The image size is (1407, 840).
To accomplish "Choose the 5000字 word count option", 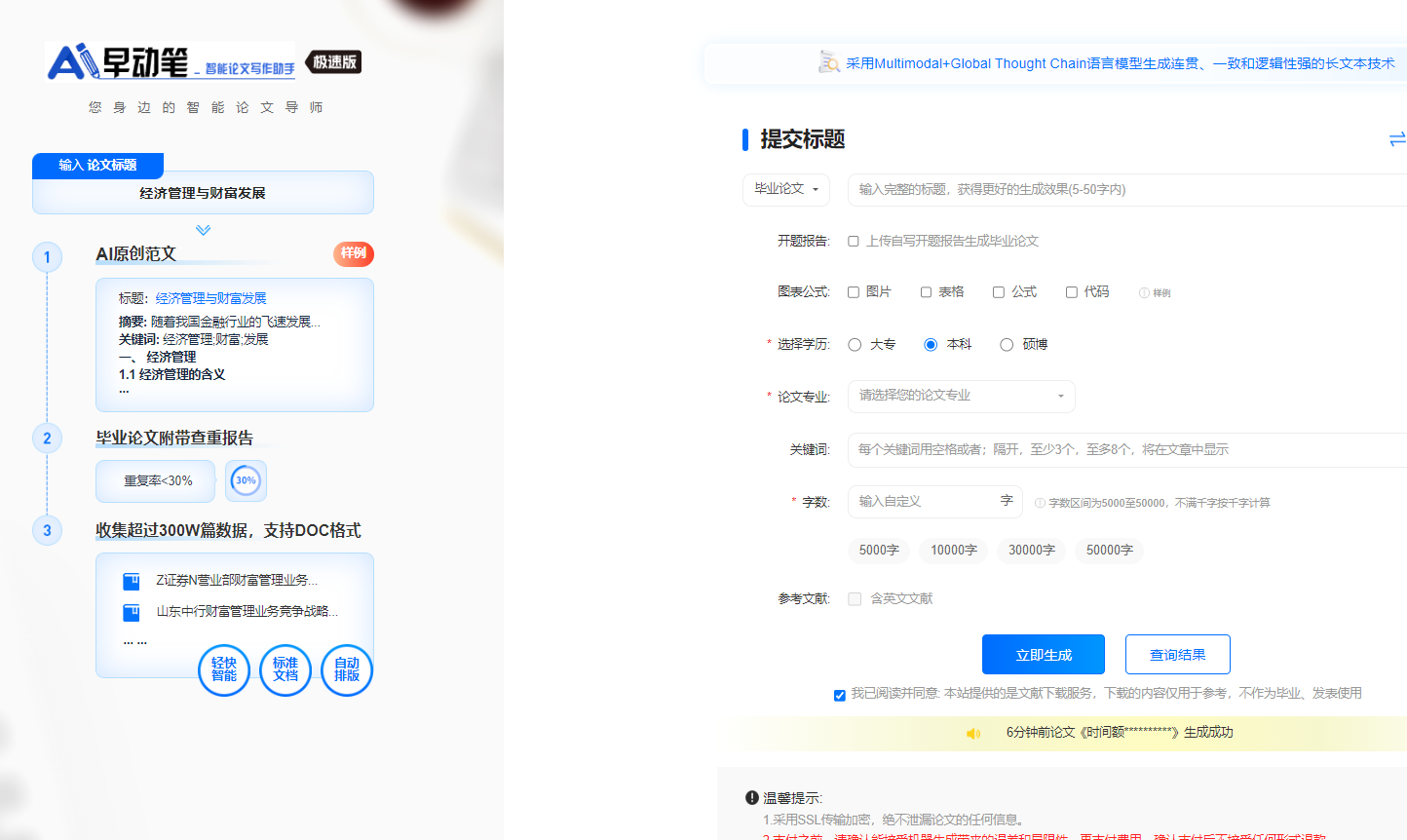I will (879, 550).
